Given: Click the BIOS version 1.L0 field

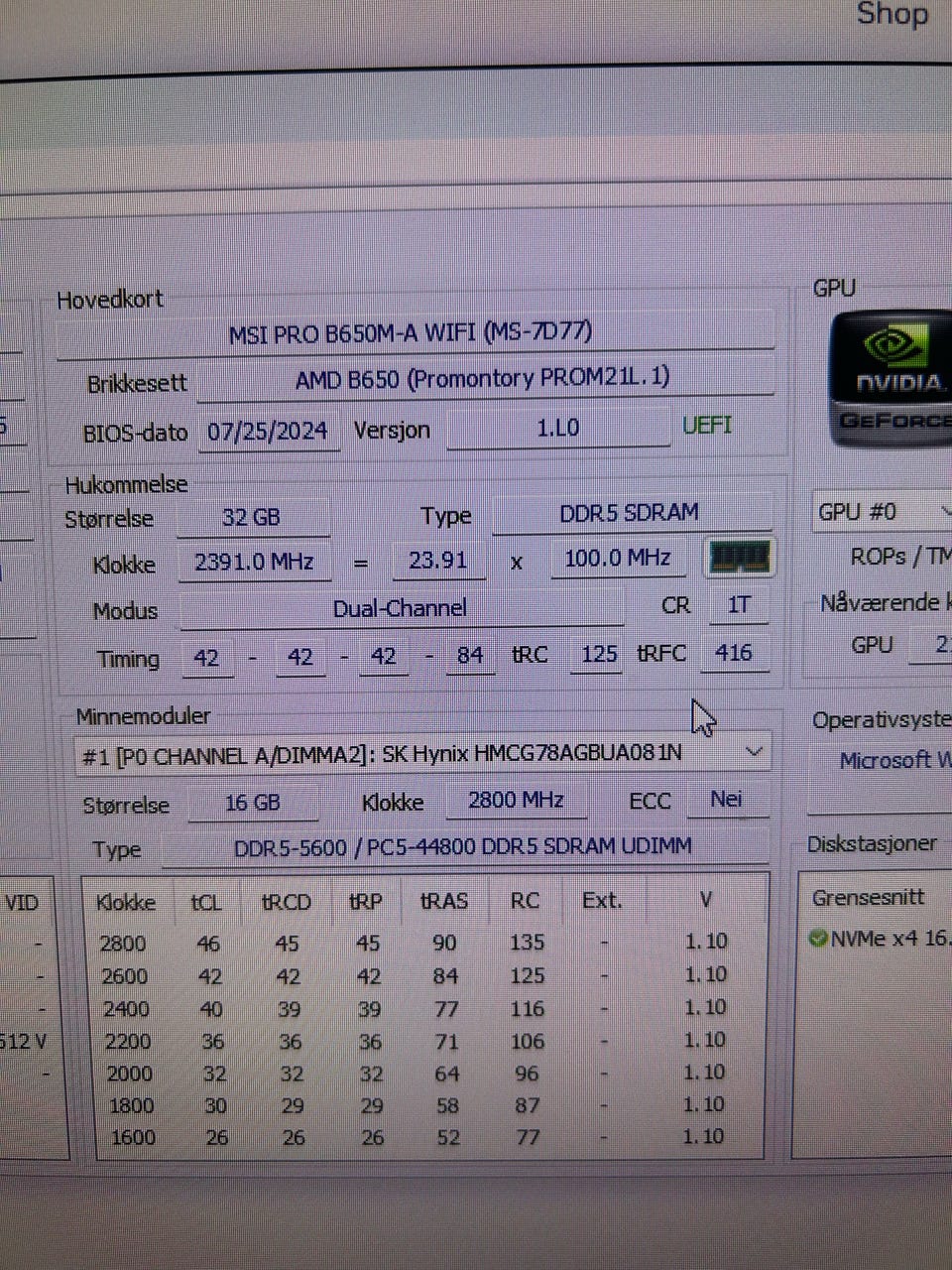Looking at the screenshot, I should [558, 429].
